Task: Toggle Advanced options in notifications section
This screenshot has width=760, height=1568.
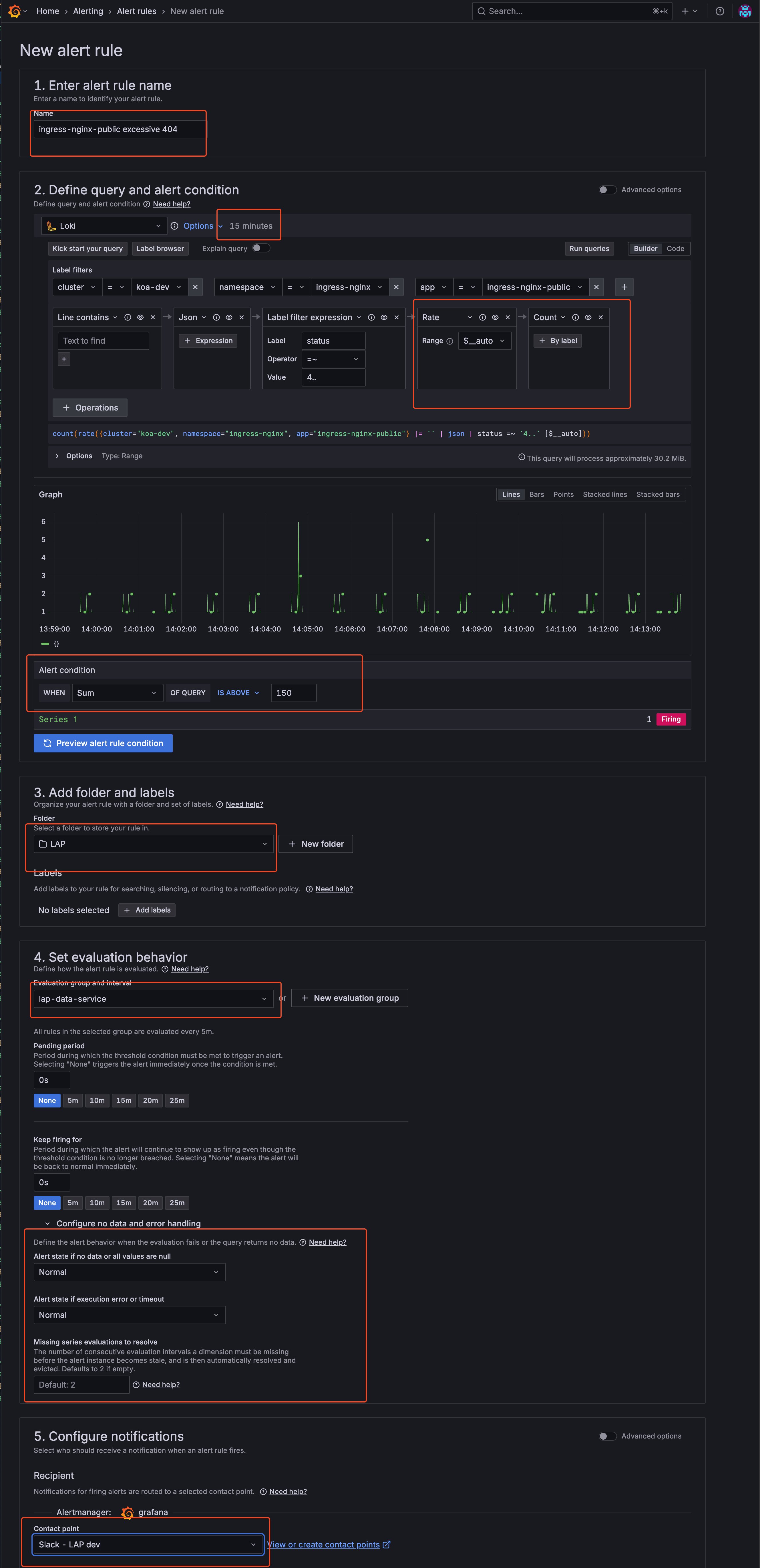Action: (607, 1436)
